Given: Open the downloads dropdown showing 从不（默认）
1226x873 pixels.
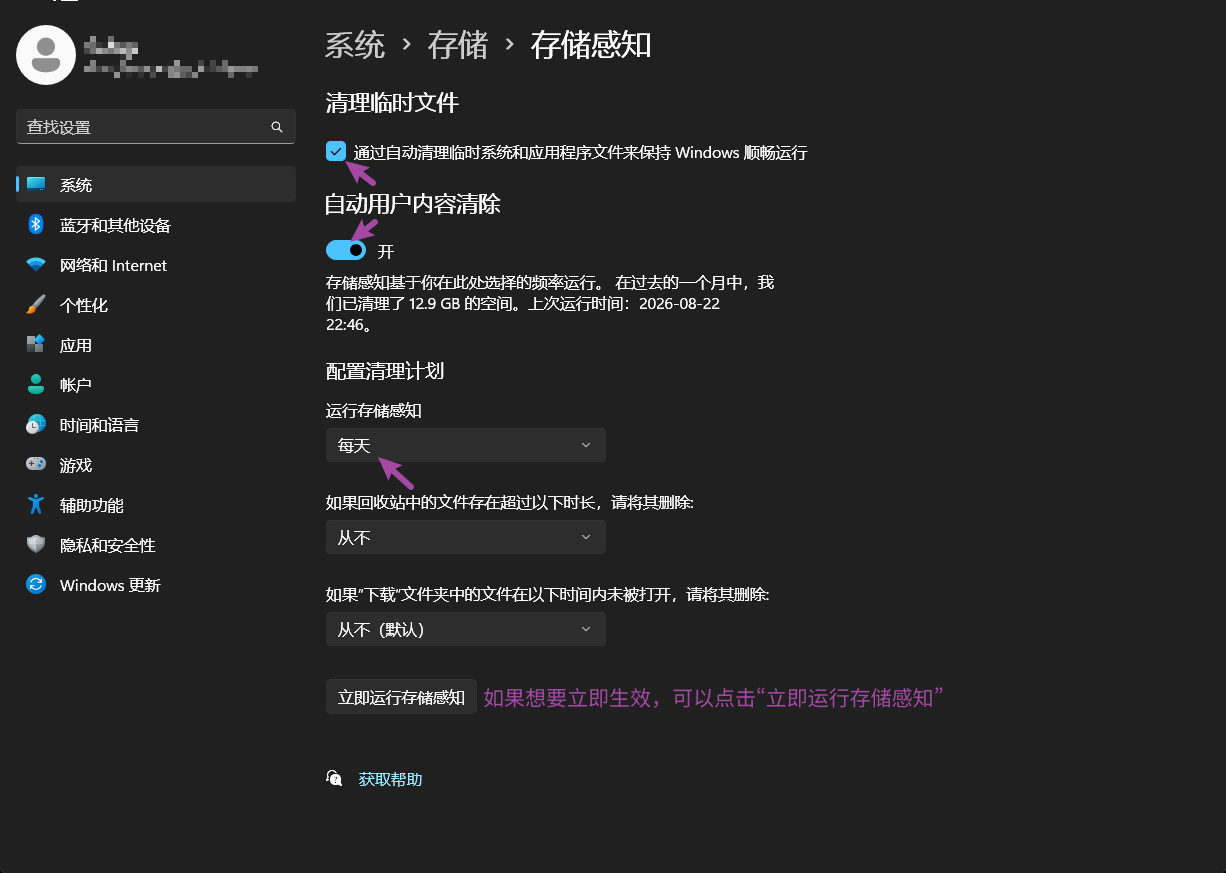Looking at the screenshot, I should [466, 629].
